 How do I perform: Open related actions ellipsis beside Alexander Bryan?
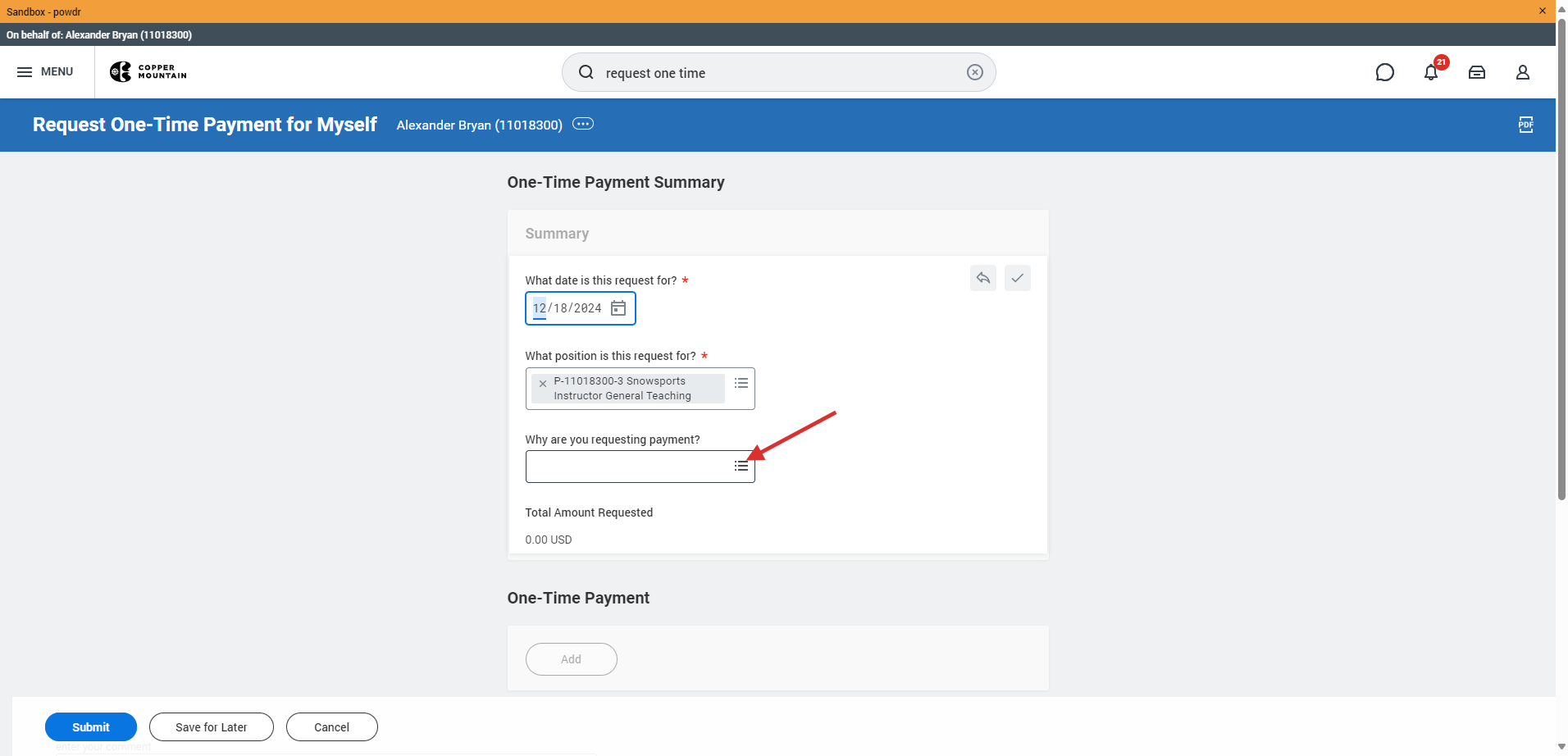click(x=583, y=124)
